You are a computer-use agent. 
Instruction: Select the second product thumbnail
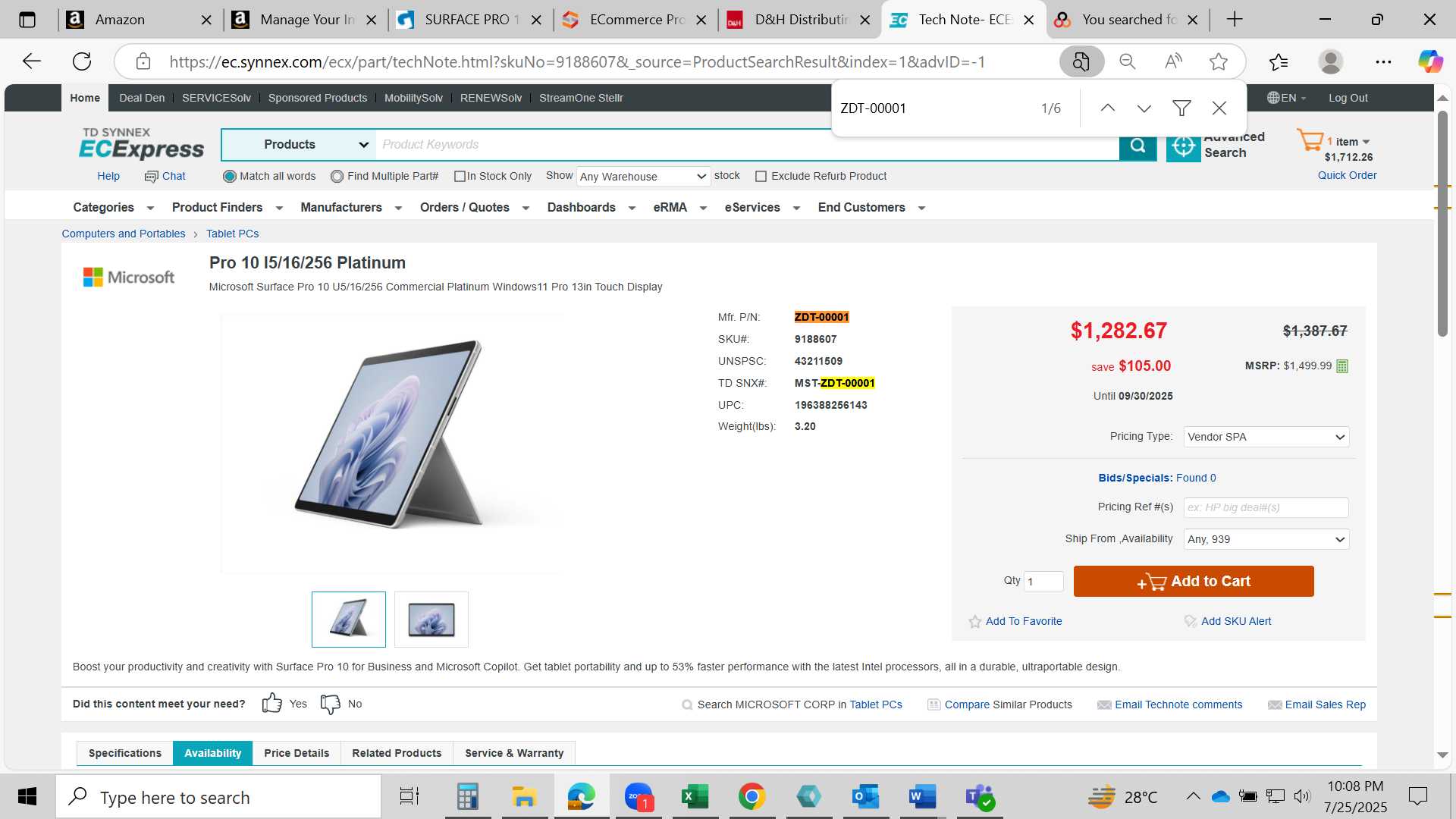click(431, 620)
